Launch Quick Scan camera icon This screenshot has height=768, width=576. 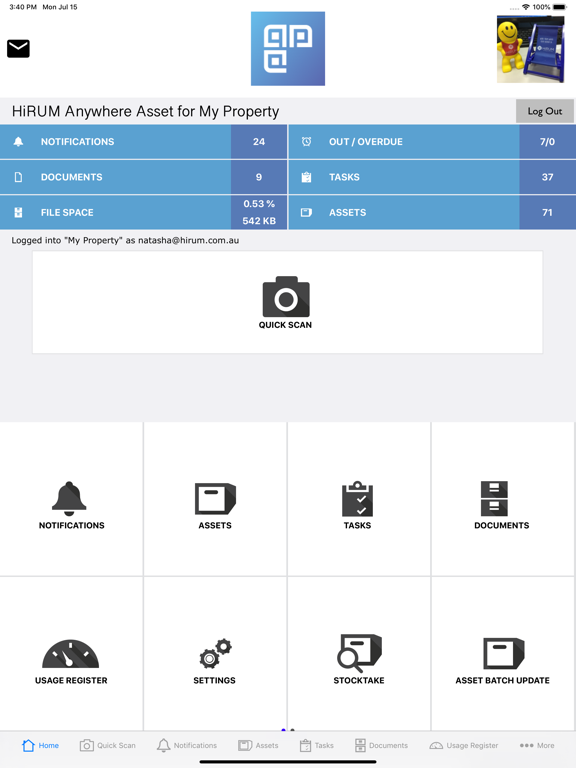[x=286, y=297]
